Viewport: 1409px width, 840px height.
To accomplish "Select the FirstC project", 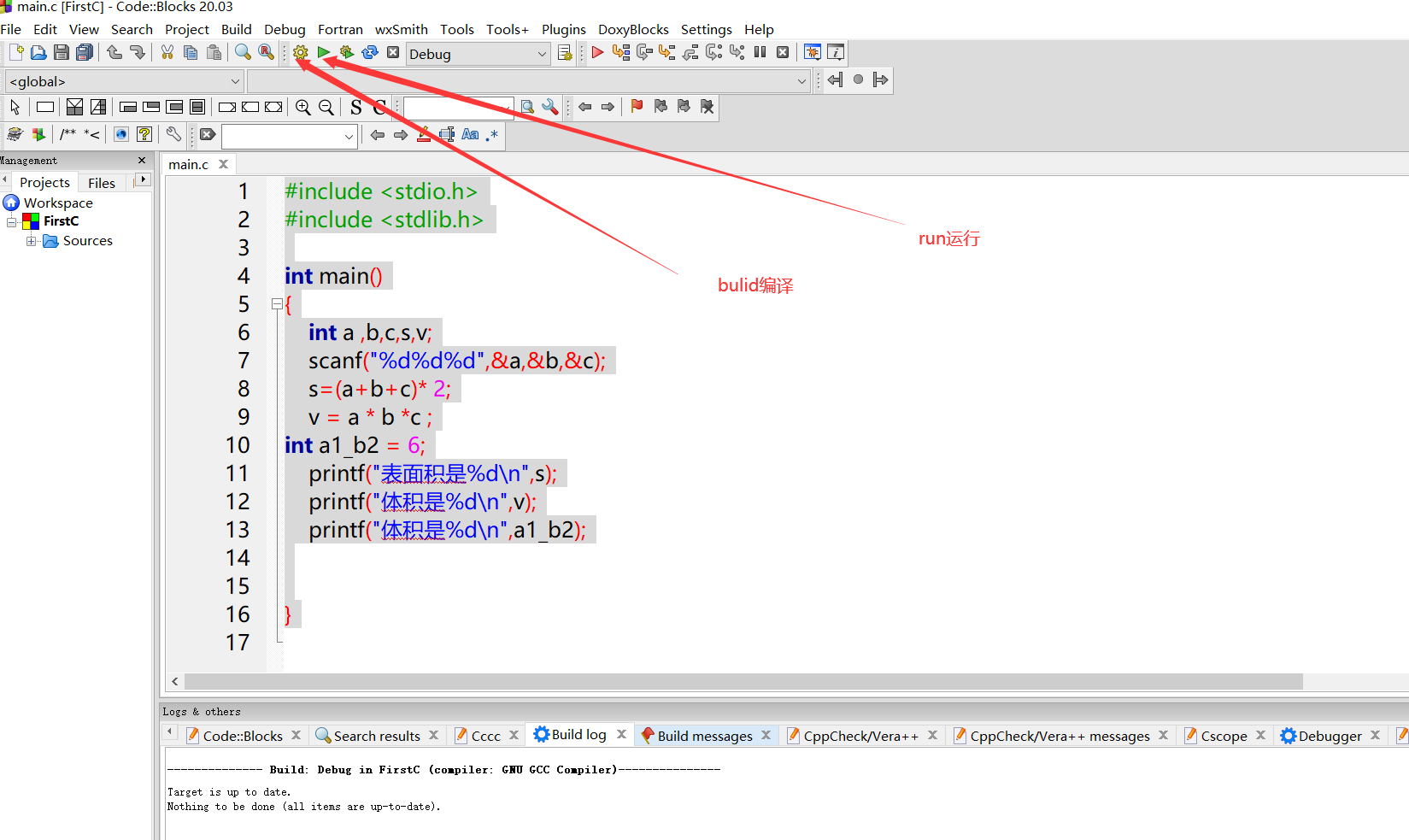I will pos(61,221).
